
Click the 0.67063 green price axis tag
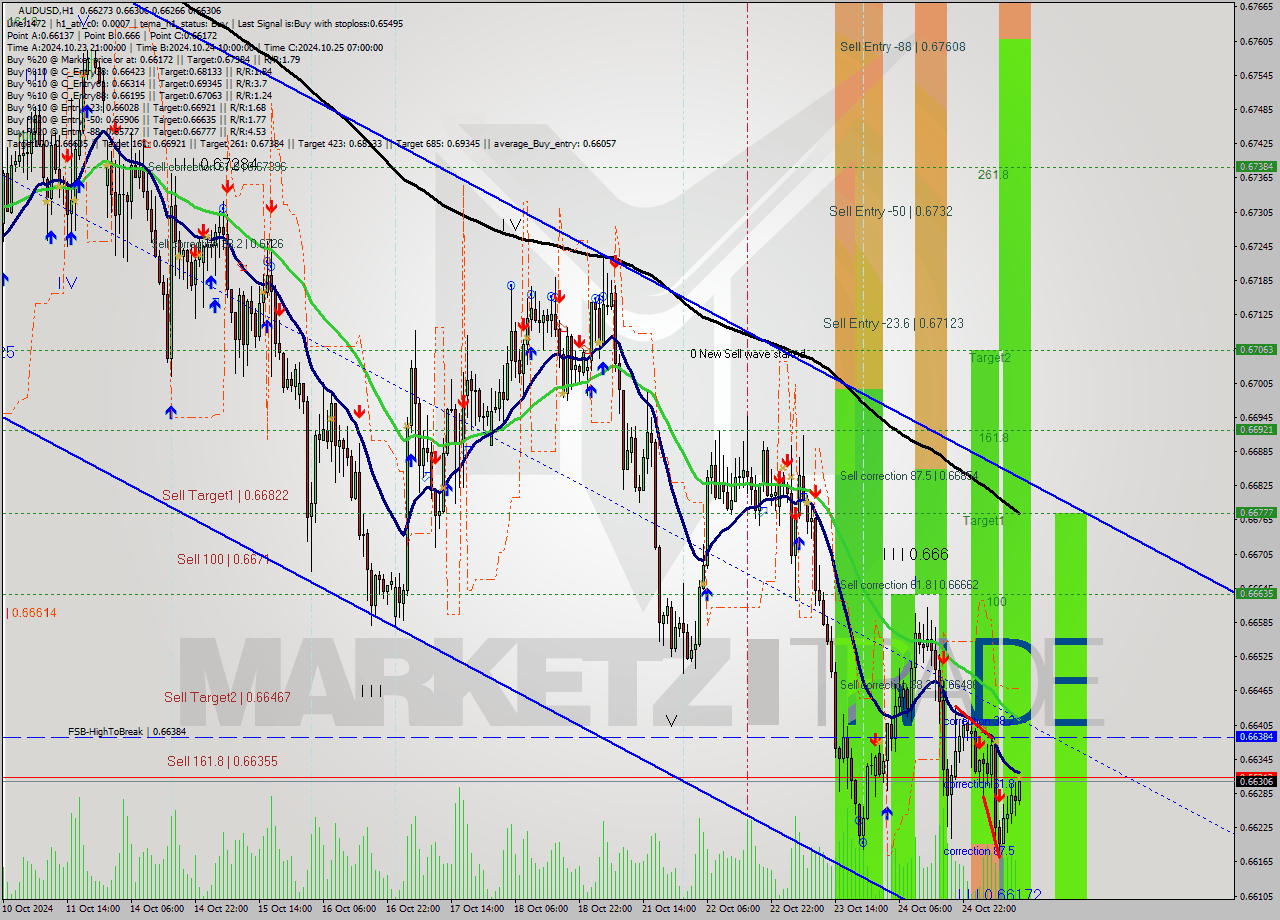click(x=1256, y=350)
